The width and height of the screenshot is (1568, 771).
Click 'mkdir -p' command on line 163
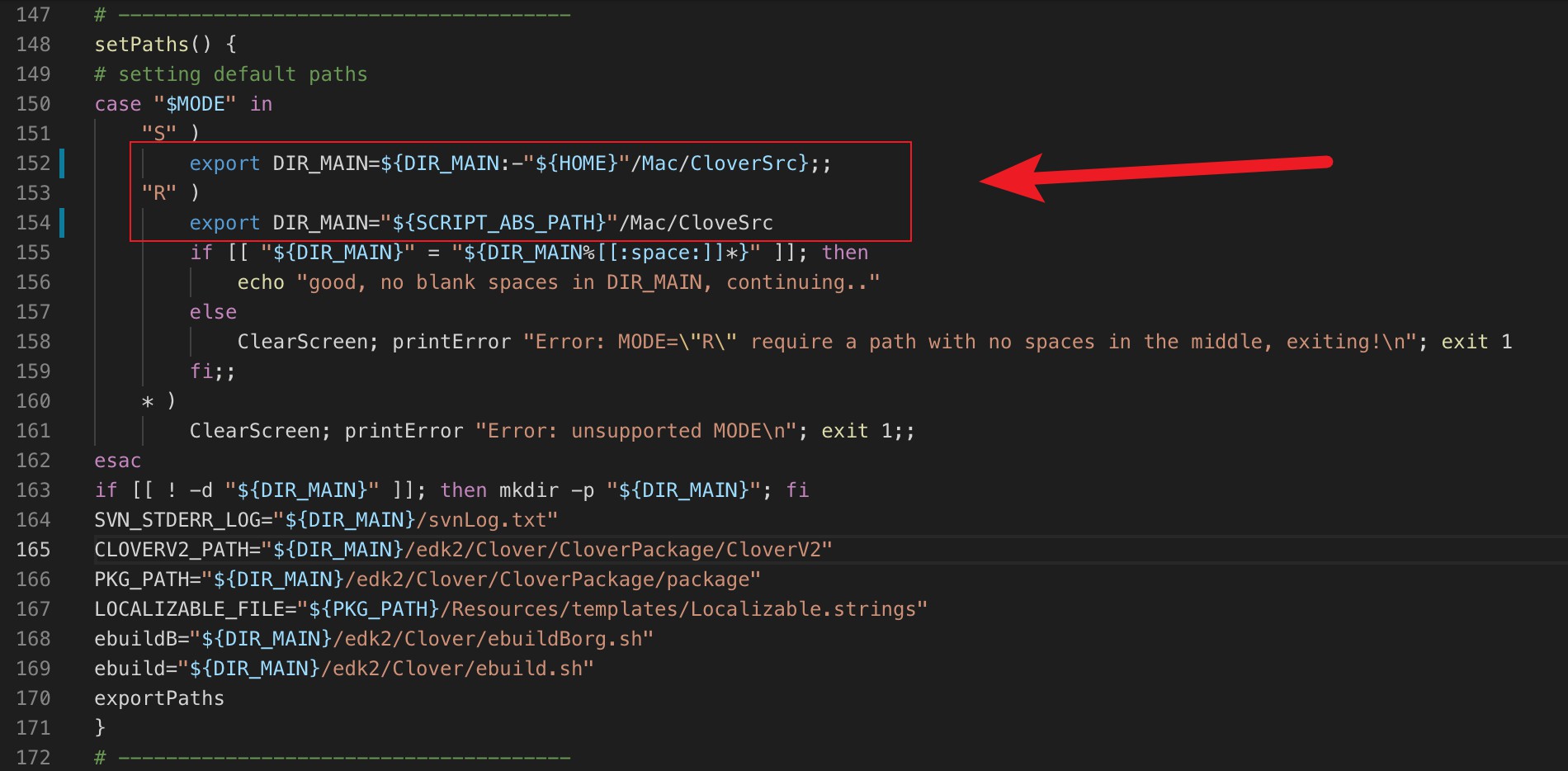tap(546, 490)
